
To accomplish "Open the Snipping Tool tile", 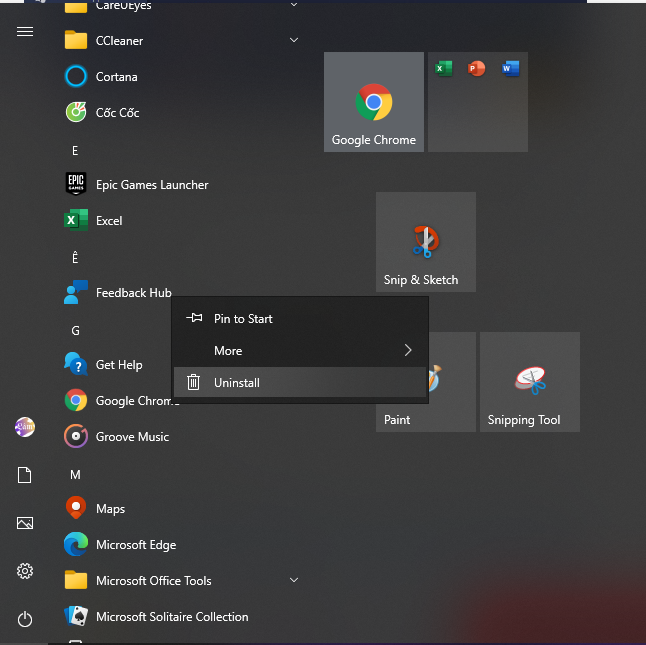I will tap(530, 382).
